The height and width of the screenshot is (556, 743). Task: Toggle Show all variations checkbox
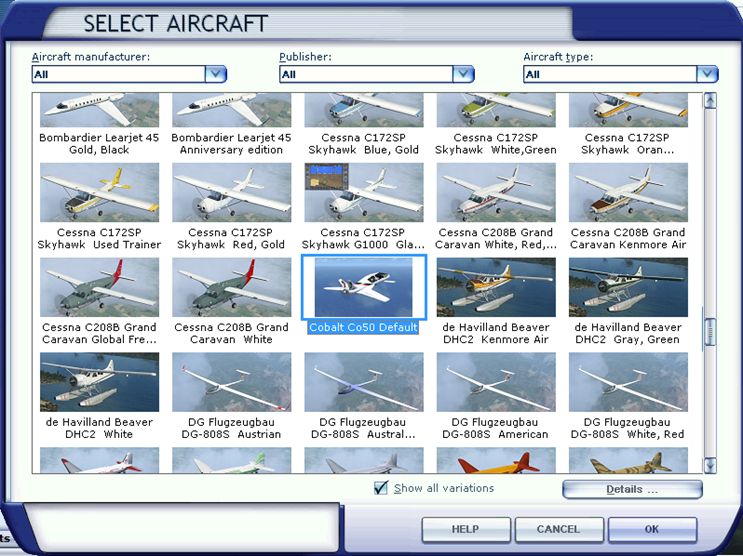tap(381, 488)
